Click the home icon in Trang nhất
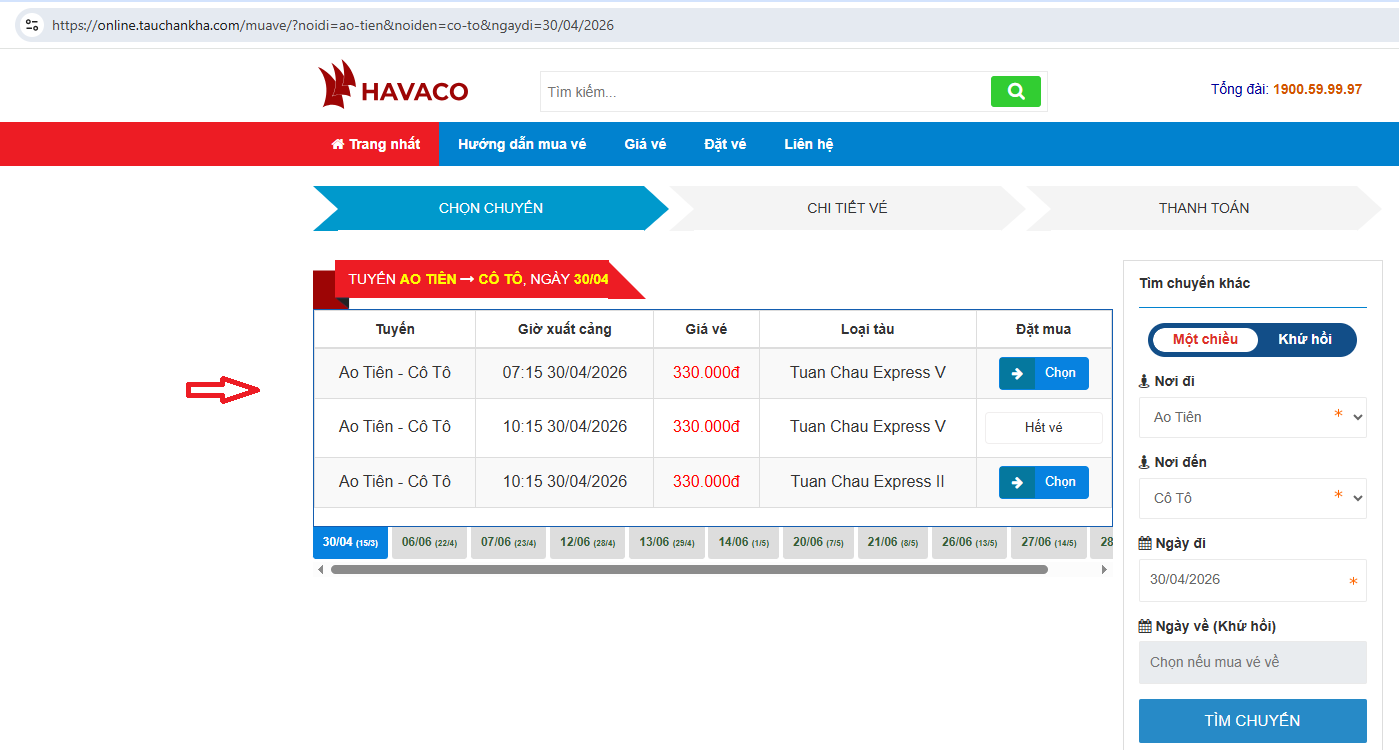The image size is (1399, 750). [x=337, y=145]
